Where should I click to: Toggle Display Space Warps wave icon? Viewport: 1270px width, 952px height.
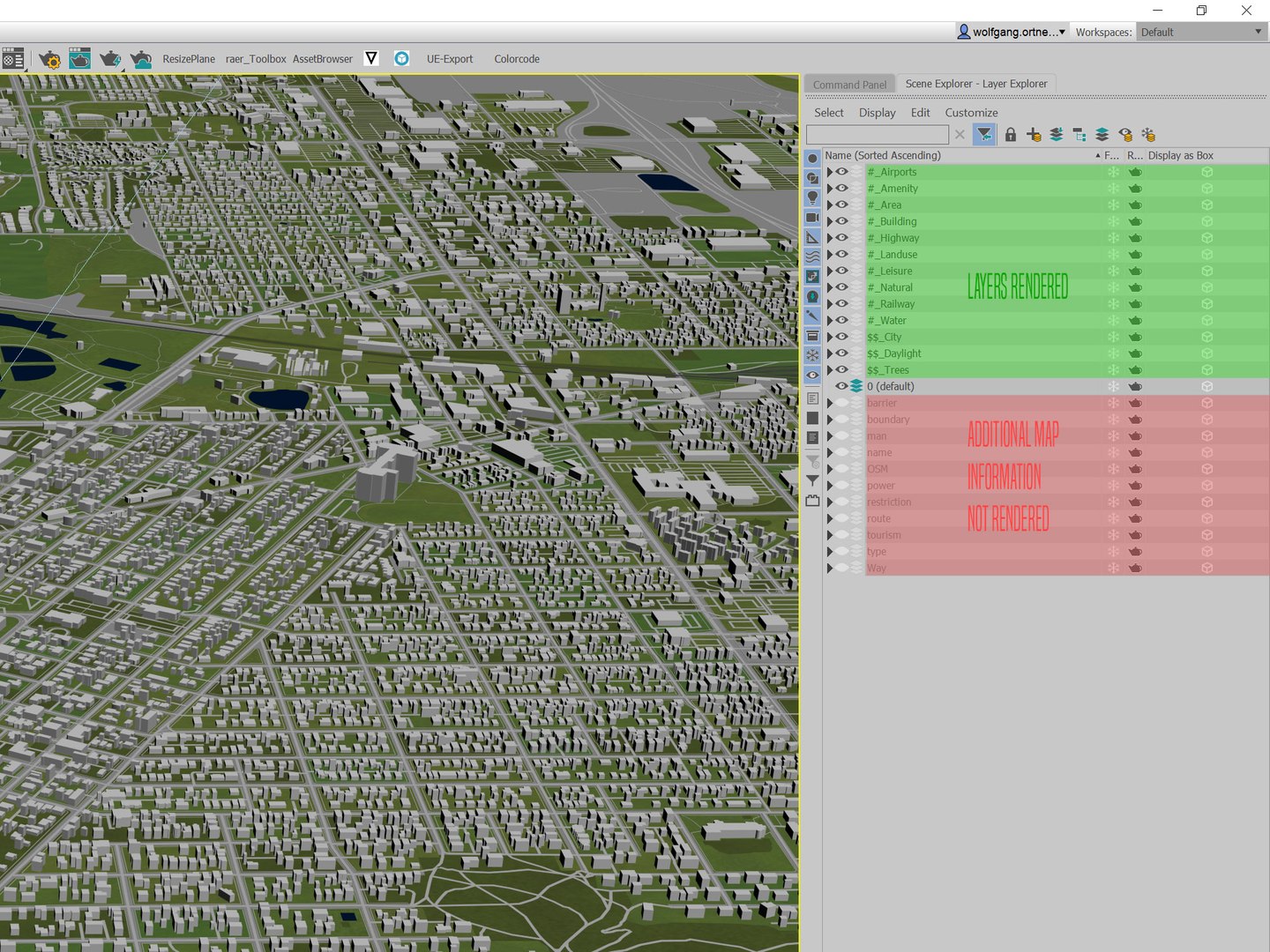[x=812, y=257]
